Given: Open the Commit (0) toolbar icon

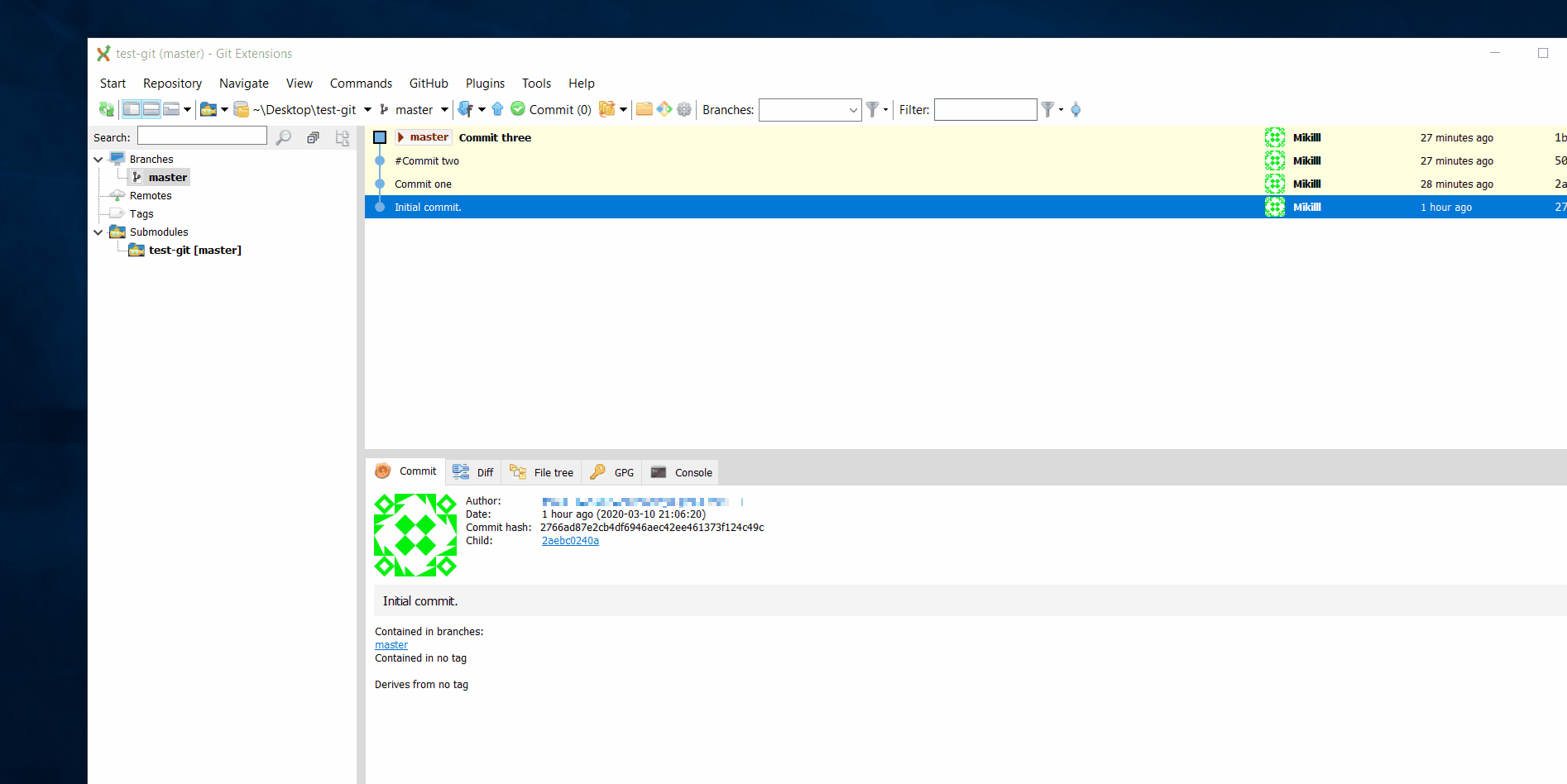Looking at the screenshot, I should (549, 109).
